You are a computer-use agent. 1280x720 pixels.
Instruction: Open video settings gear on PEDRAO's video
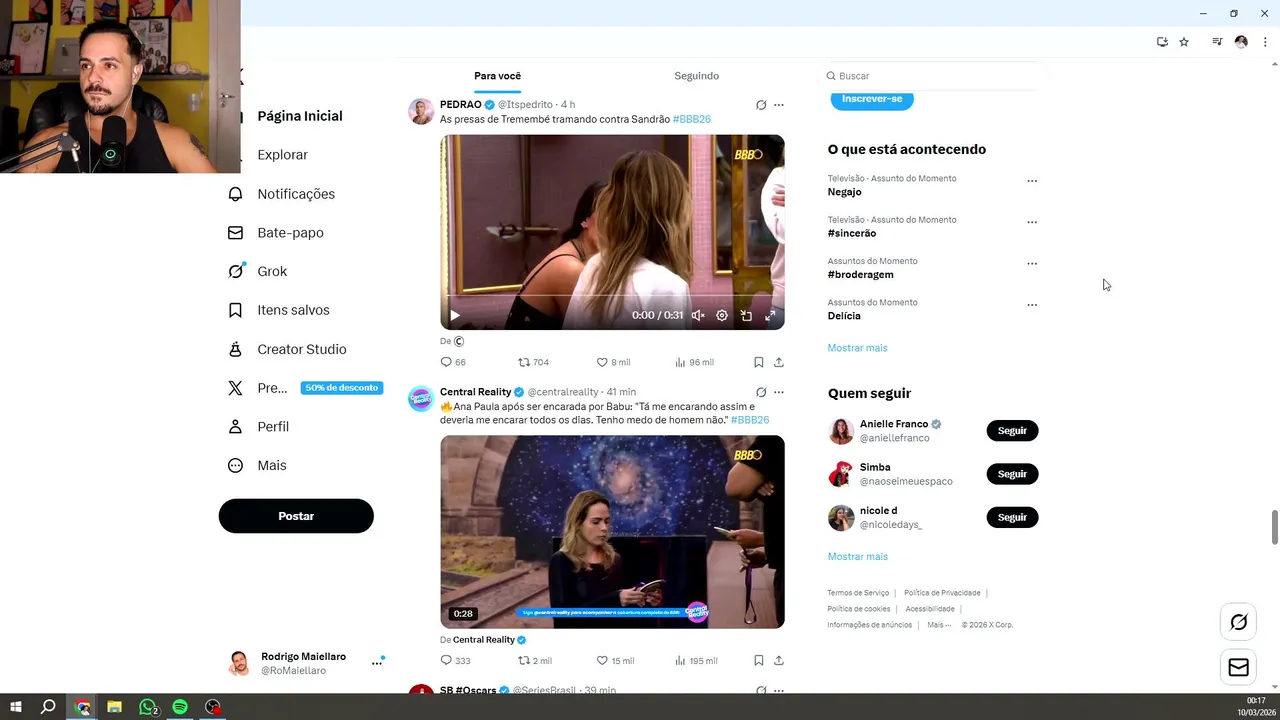coord(722,315)
